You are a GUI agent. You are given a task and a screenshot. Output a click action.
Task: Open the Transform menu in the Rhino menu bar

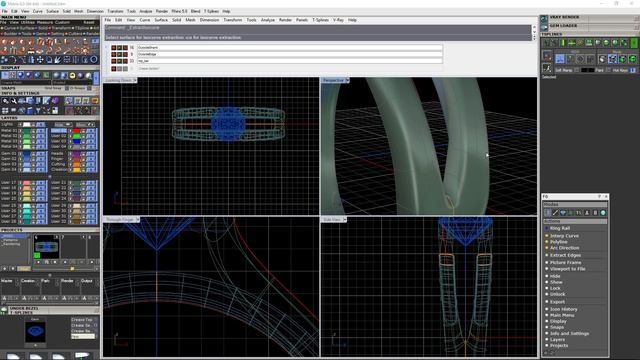(x=233, y=20)
